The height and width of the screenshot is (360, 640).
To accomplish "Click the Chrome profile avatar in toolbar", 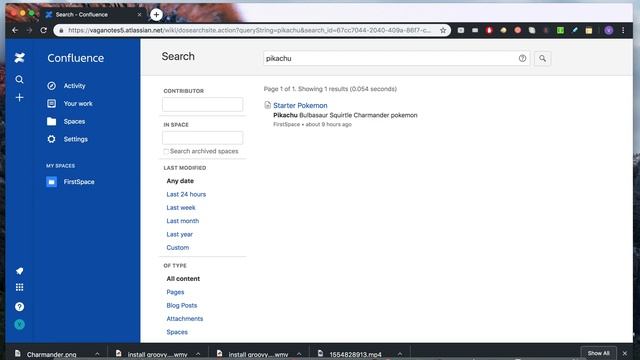I will point(609,30).
